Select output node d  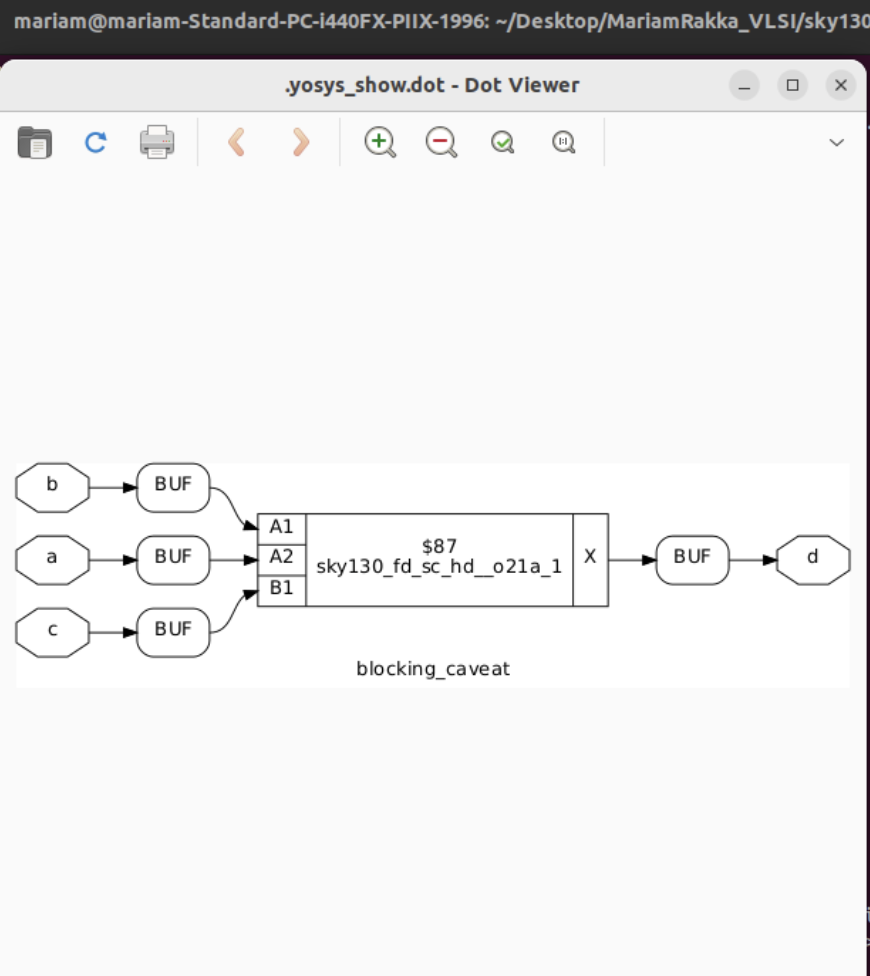point(813,559)
